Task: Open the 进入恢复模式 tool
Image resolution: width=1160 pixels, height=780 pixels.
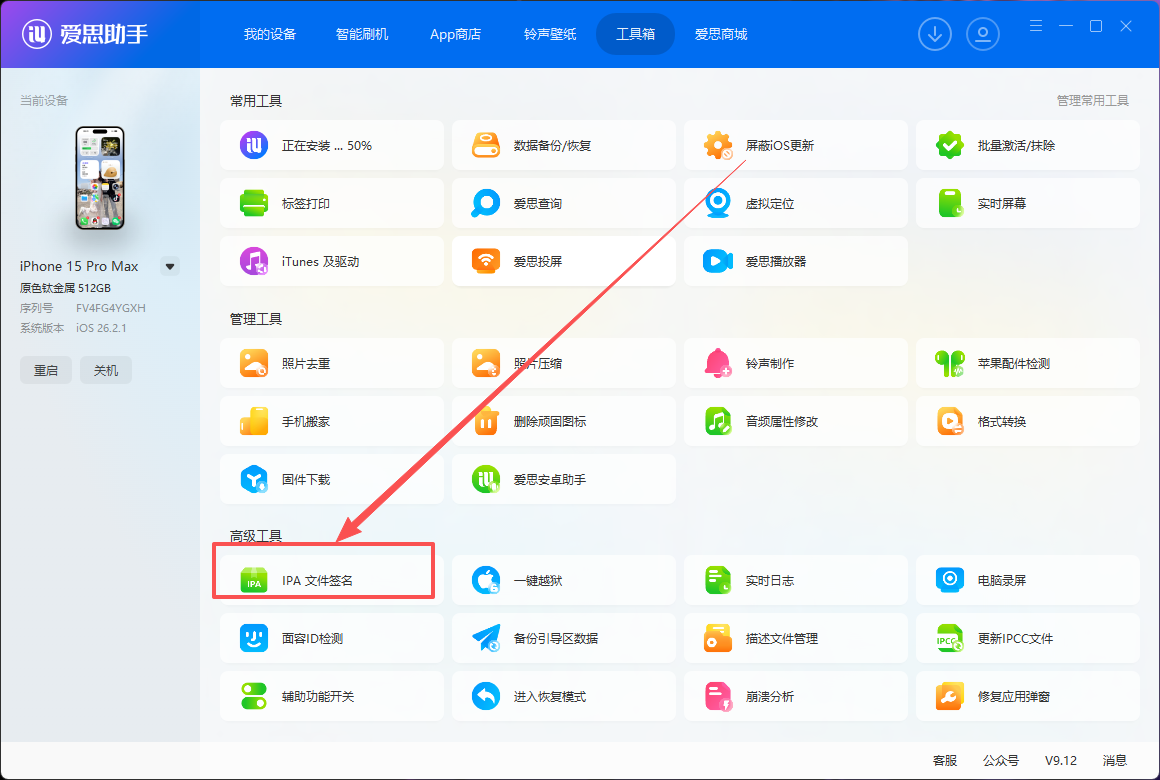Action: (564, 696)
